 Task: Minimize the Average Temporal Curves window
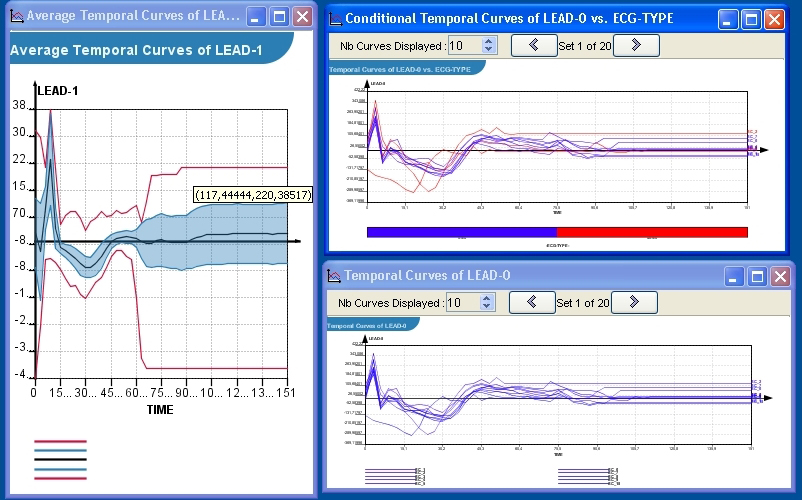coord(256,17)
